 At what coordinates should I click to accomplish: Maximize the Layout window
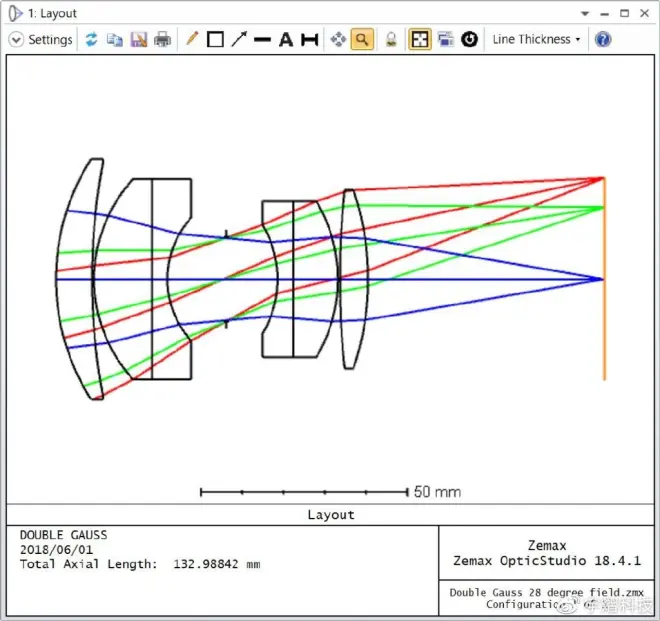click(x=625, y=13)
